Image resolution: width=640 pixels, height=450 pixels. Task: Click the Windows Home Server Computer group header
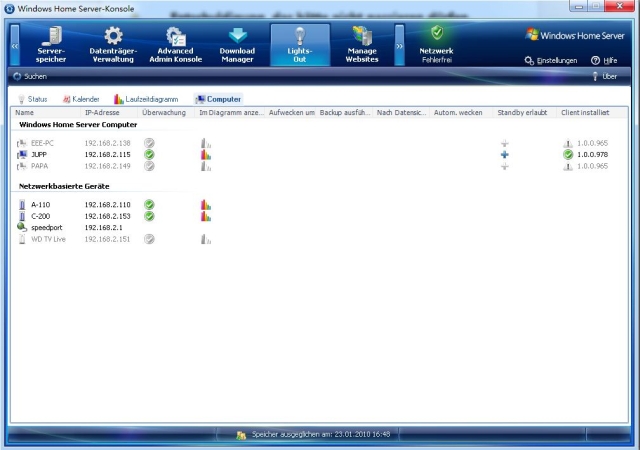point(78,125)
